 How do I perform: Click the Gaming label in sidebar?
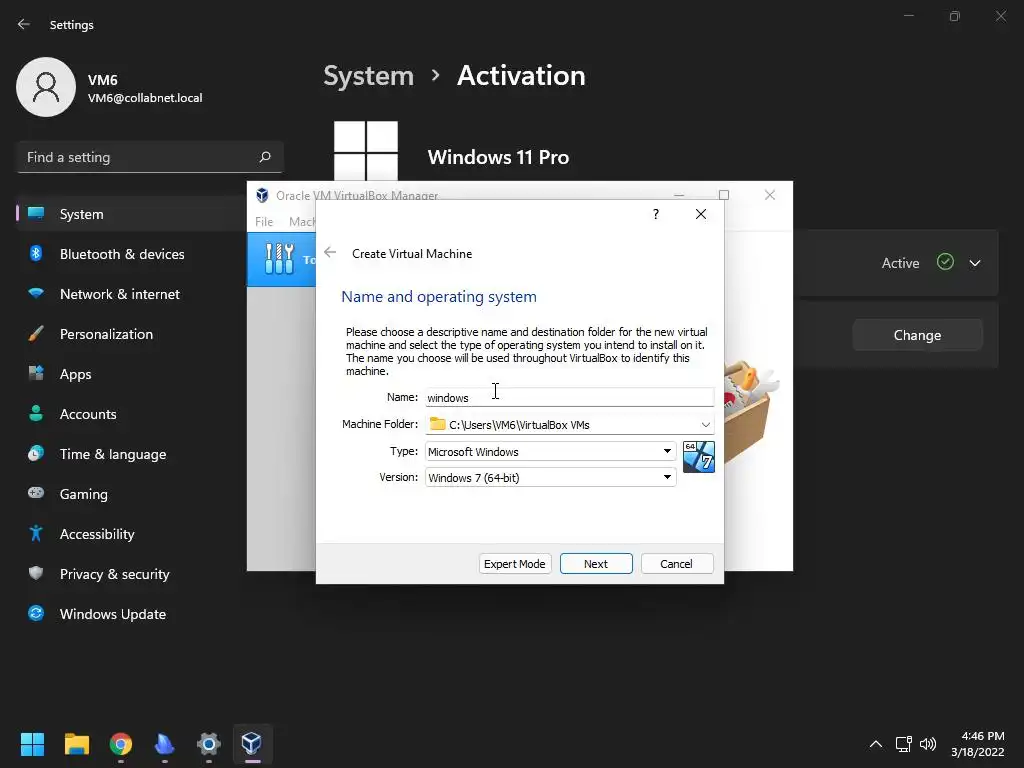84,494
